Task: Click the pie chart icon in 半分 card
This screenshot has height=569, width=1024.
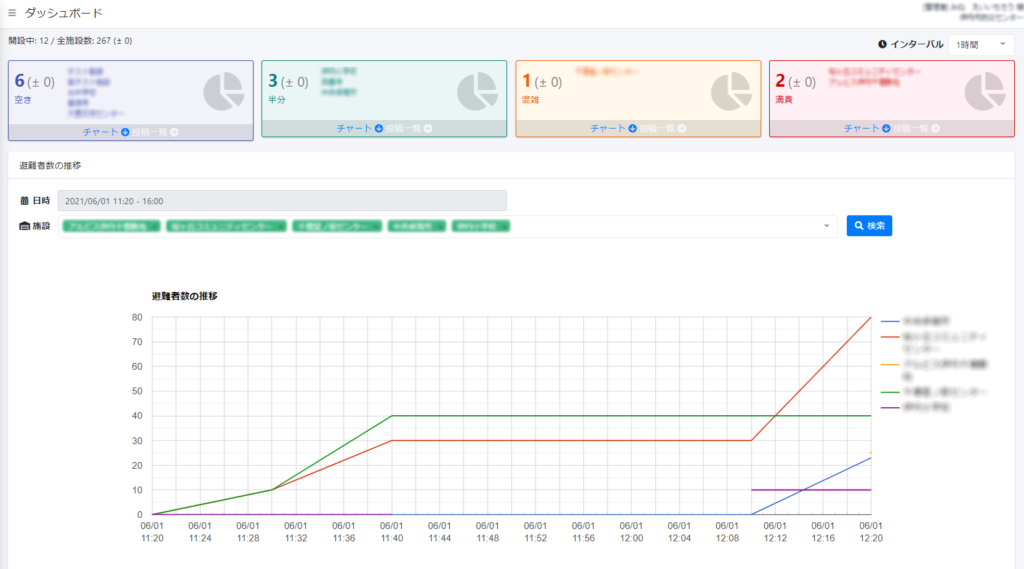Action: (x=477, y=91)
